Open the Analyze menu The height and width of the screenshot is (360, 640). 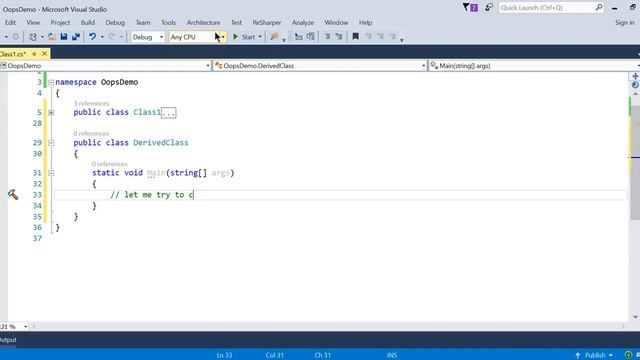pyautogui.click(x=303, y=23)
